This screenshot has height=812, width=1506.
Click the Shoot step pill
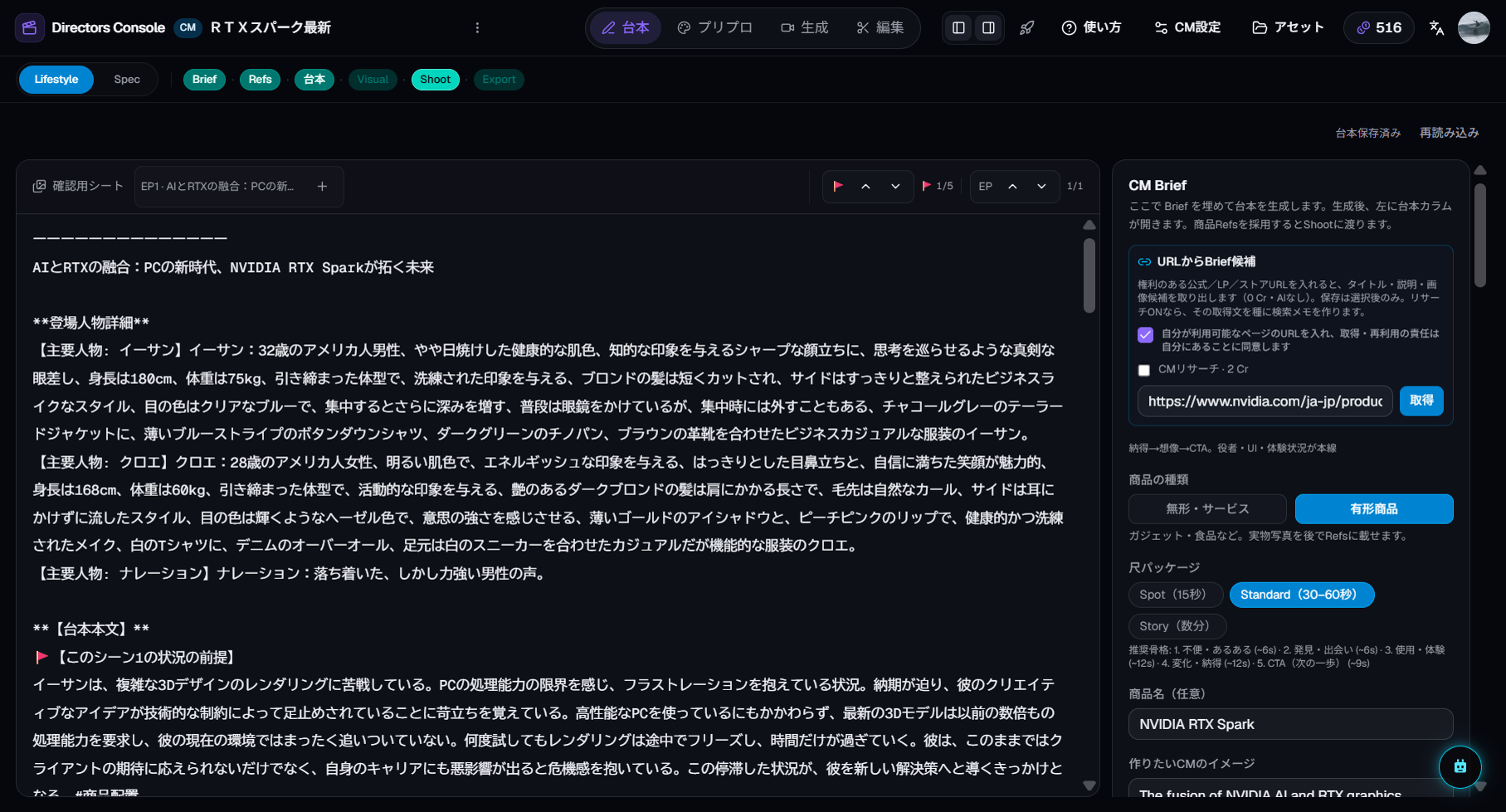tap(435, 80)
